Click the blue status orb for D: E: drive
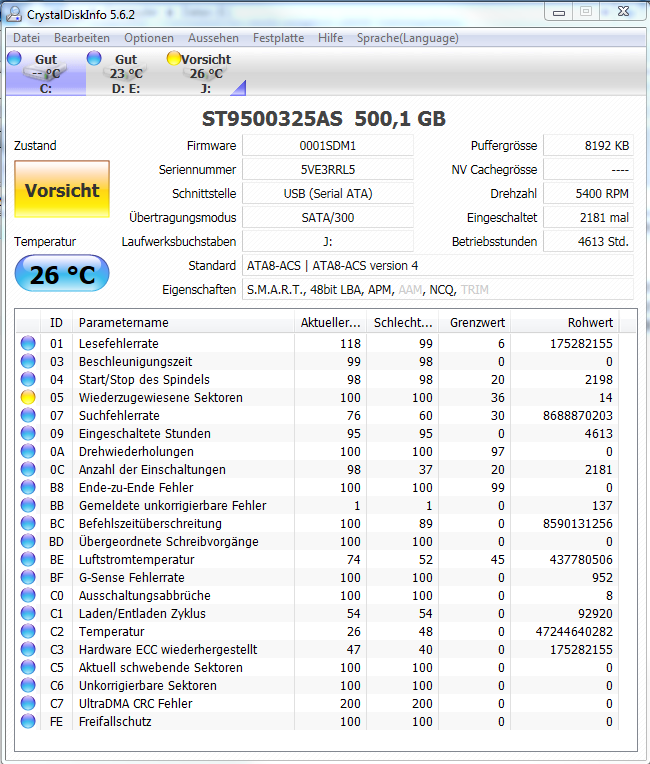Image resolution: width=650 pixels, height=764 pixels. point(94,58)
